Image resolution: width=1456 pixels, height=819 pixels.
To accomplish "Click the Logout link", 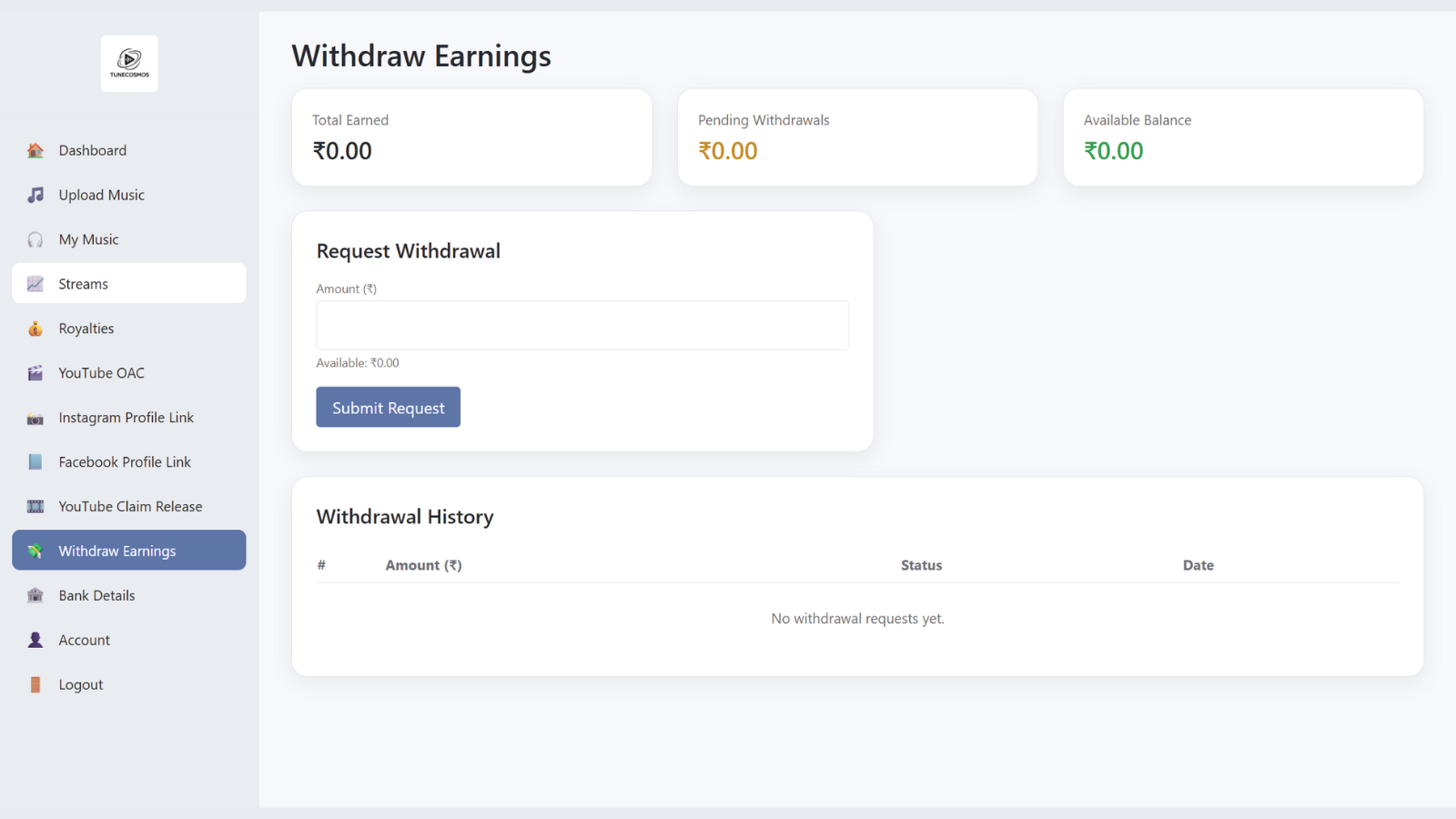I will (80, 683).
